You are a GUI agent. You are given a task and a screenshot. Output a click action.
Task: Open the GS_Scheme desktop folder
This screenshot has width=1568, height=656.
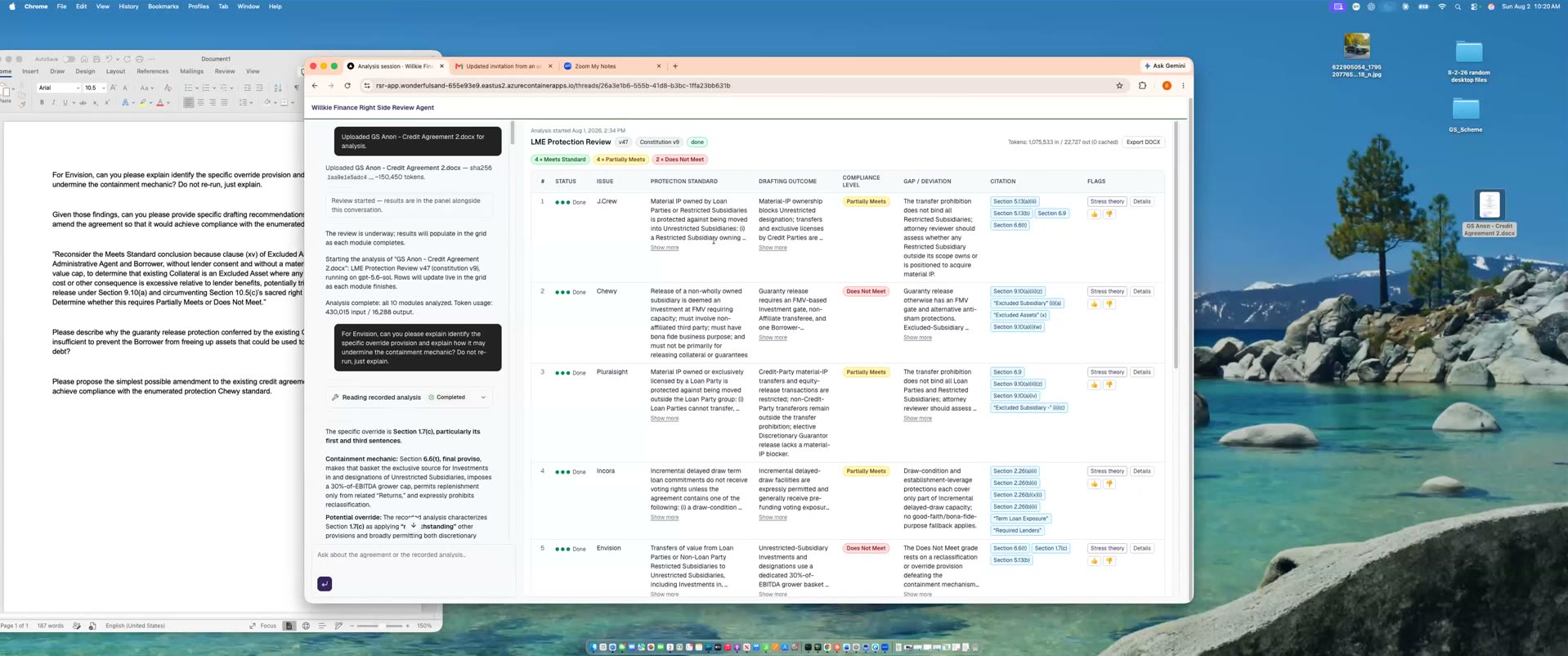pyautogui.click(x=1466, y=115)
